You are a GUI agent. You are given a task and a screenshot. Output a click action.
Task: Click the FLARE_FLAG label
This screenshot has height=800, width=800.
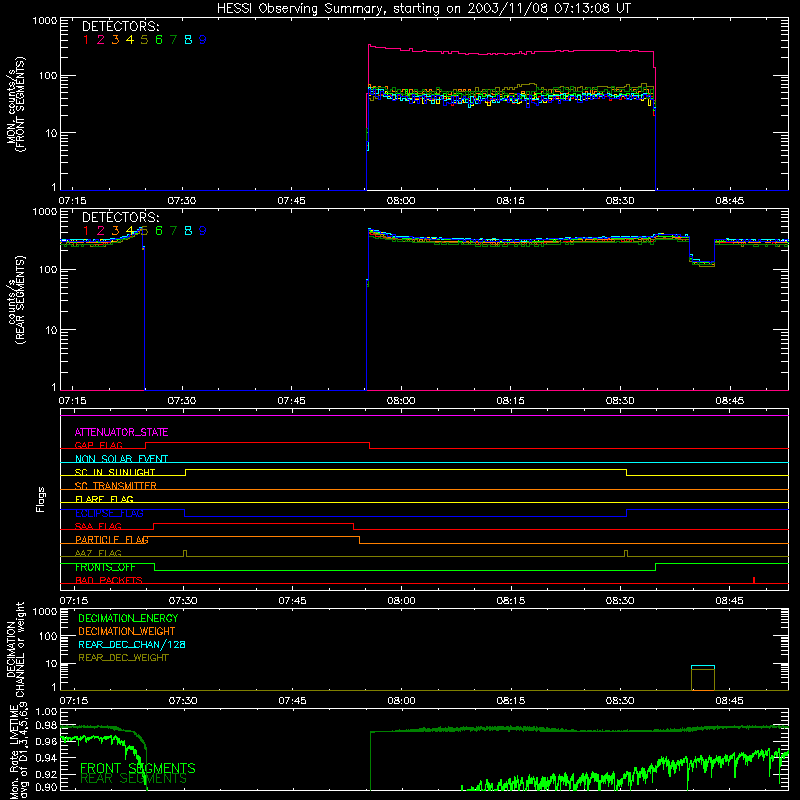click(x=104, y=499)
